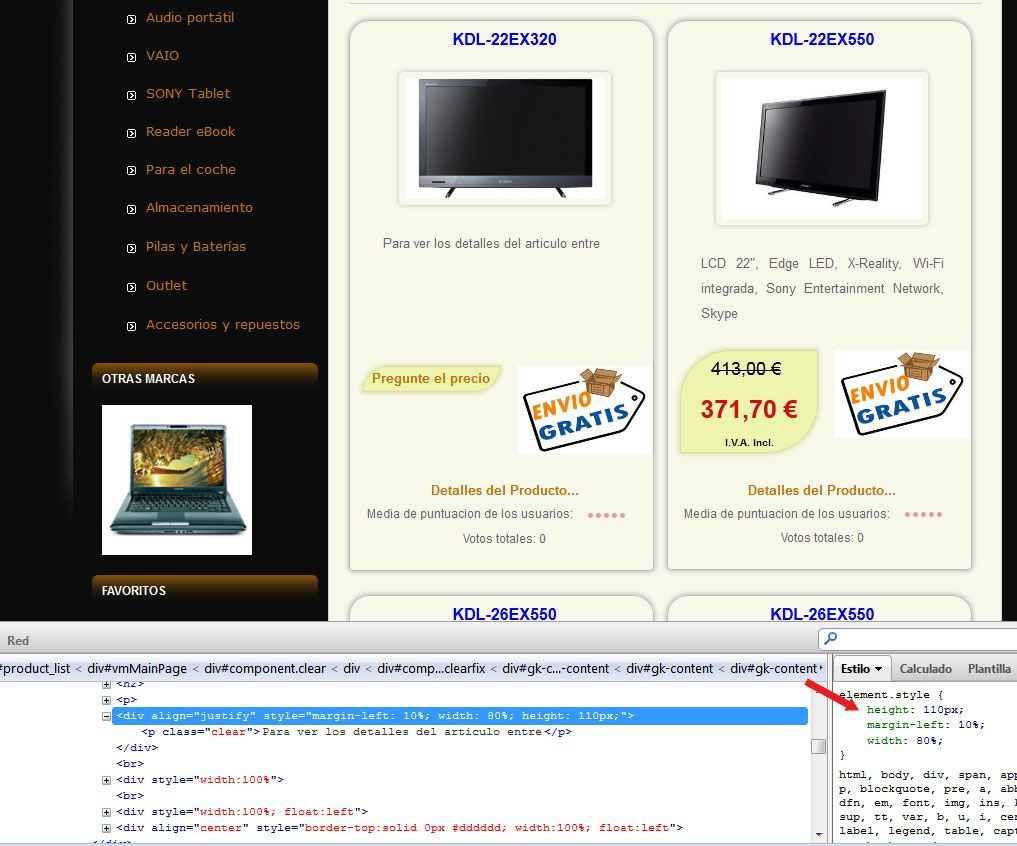Open the KDL-22EX550 product title
This screenshot has height=846, width=1017.
822,39
